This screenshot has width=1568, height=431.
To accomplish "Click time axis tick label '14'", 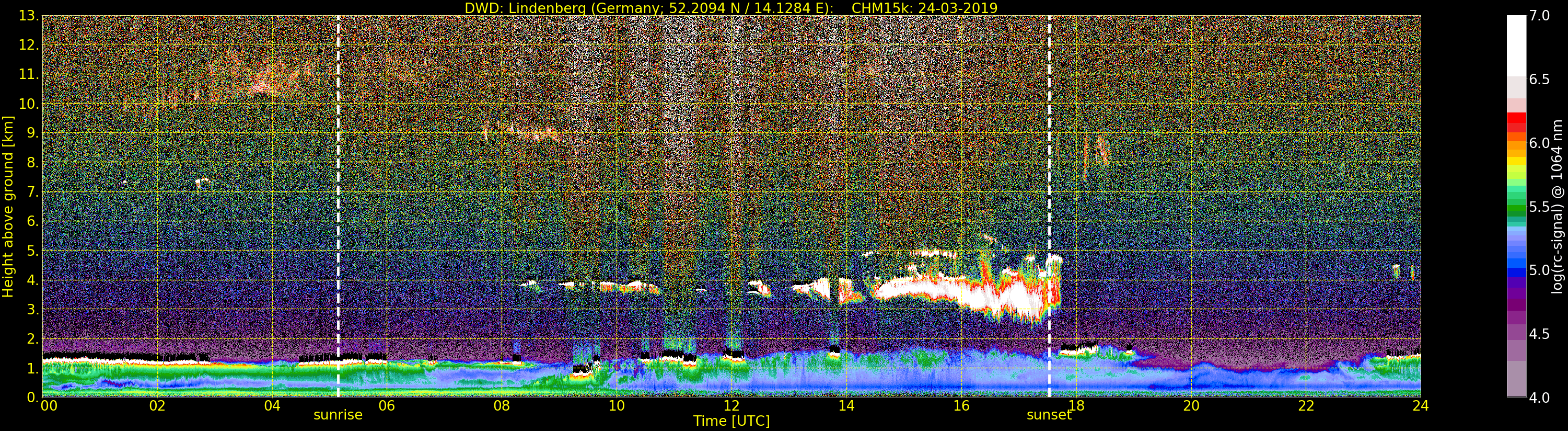I will click(x=846, y=406).
